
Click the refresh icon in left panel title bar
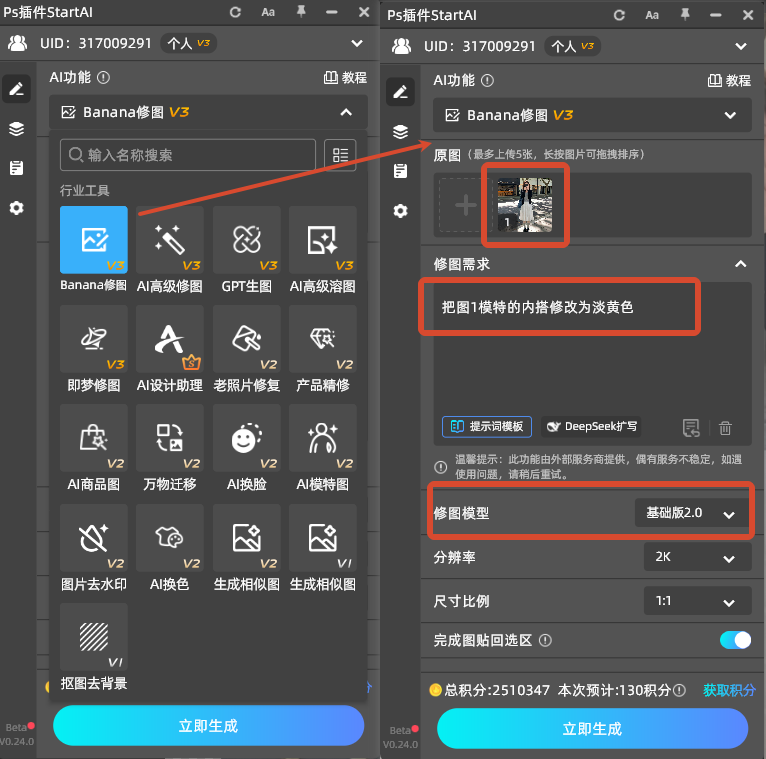pyautogui.click(x=235, y=12)
